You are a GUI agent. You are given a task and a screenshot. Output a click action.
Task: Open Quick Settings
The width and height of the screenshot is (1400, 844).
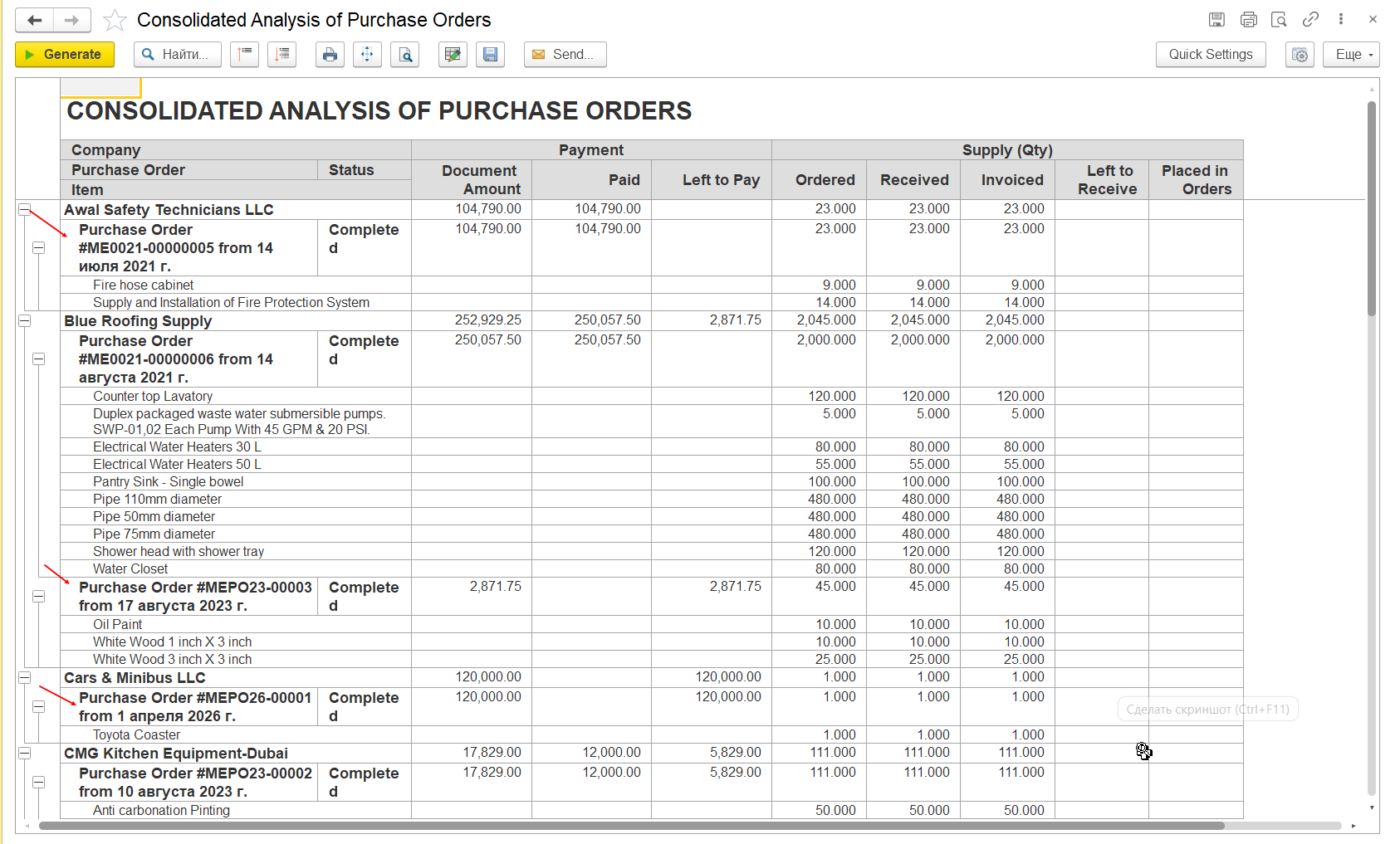(x=1211, y=55)
